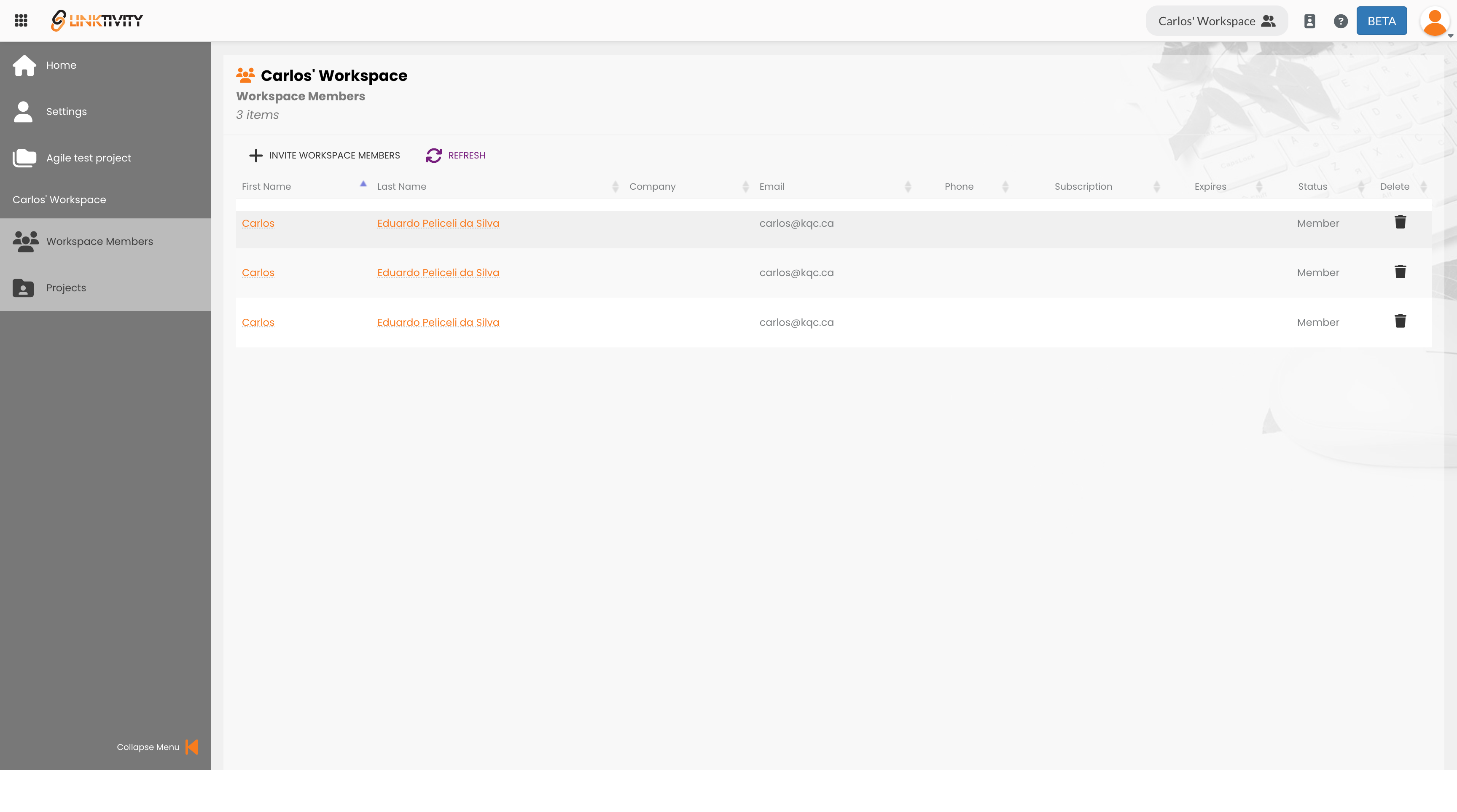The width and height of the screenshot is (1457, 812).
Task: Open second row Carlos link
Action: [258, 272]
